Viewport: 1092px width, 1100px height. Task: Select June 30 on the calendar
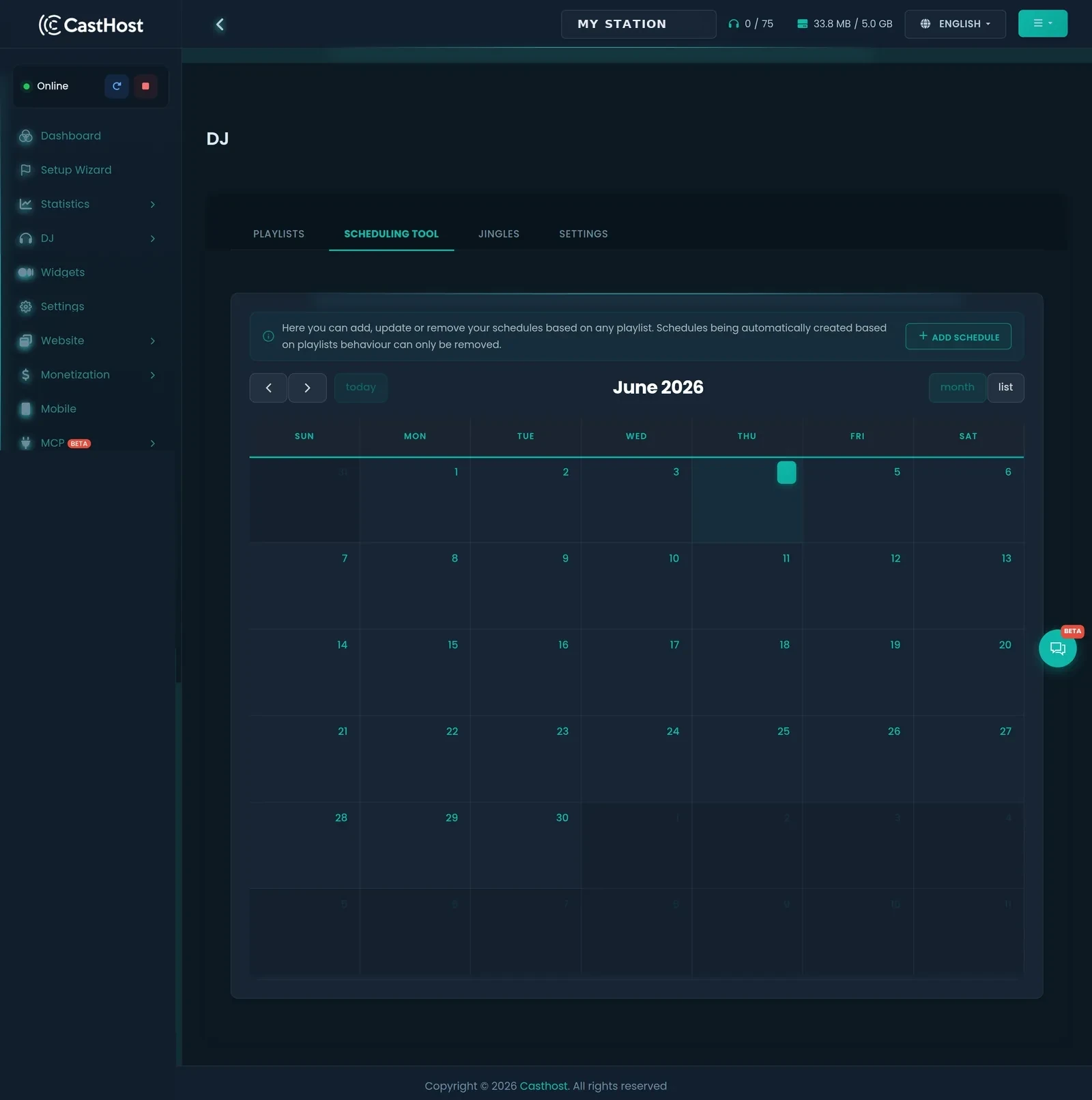point(526,845)
